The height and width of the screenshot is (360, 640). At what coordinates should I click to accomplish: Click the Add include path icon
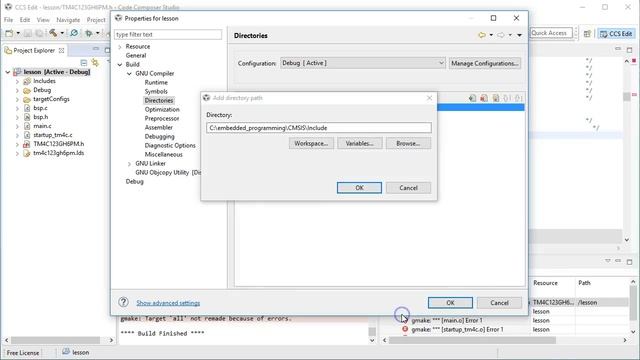pyautogui.click(x=472, y=98)
